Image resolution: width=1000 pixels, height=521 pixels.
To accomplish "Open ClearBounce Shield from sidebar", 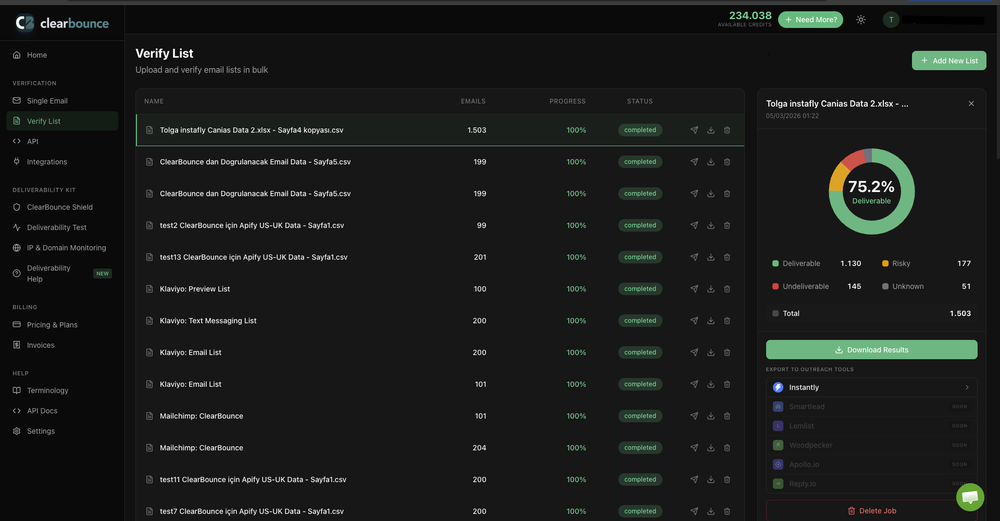I will 59,207.
